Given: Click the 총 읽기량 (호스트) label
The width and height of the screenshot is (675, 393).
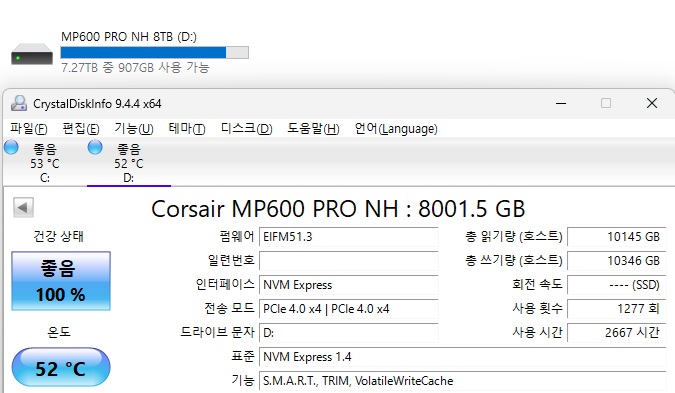Looking at the screenshot, I should (514, 236).
